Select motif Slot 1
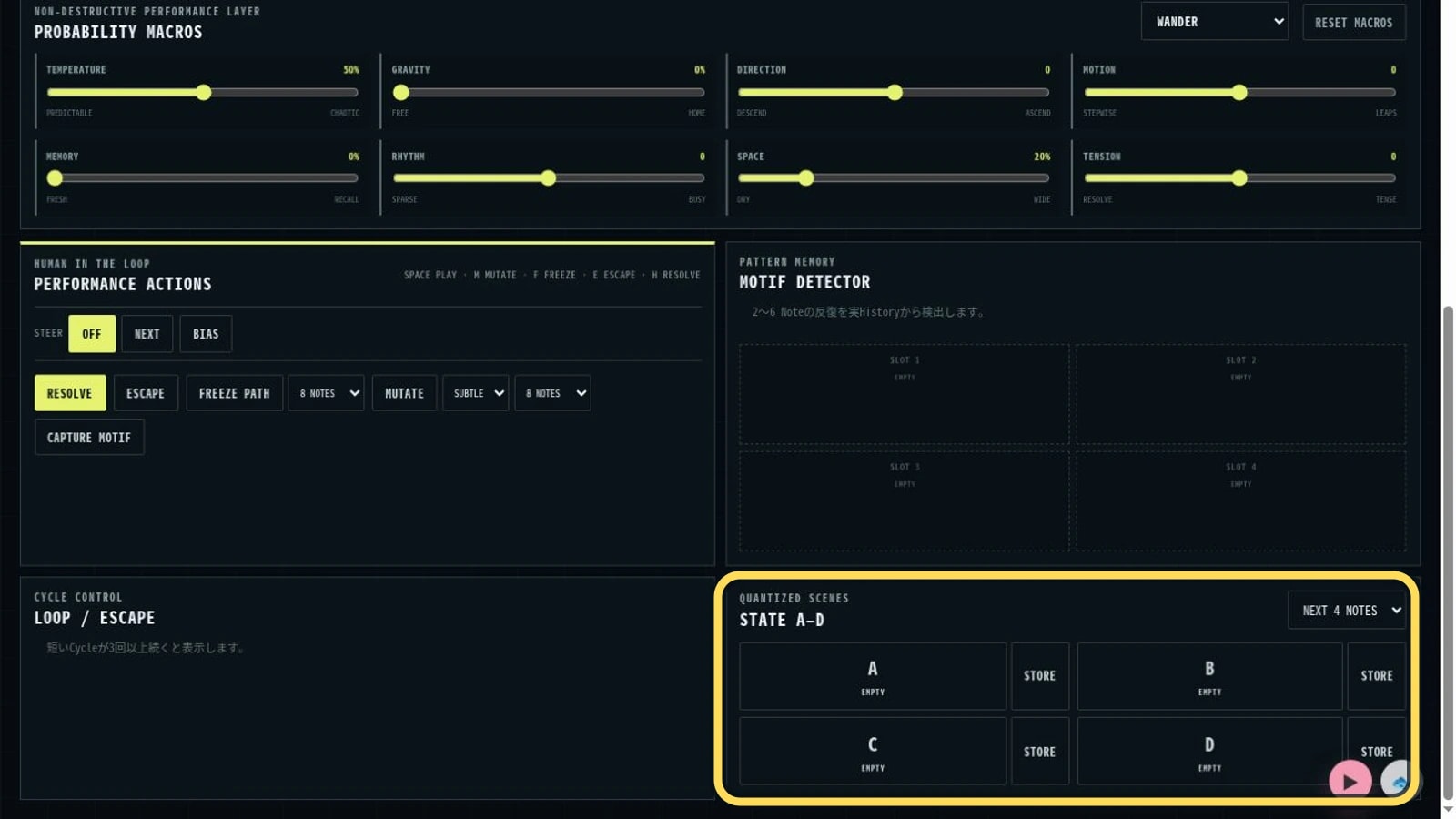 coord(904,394)
